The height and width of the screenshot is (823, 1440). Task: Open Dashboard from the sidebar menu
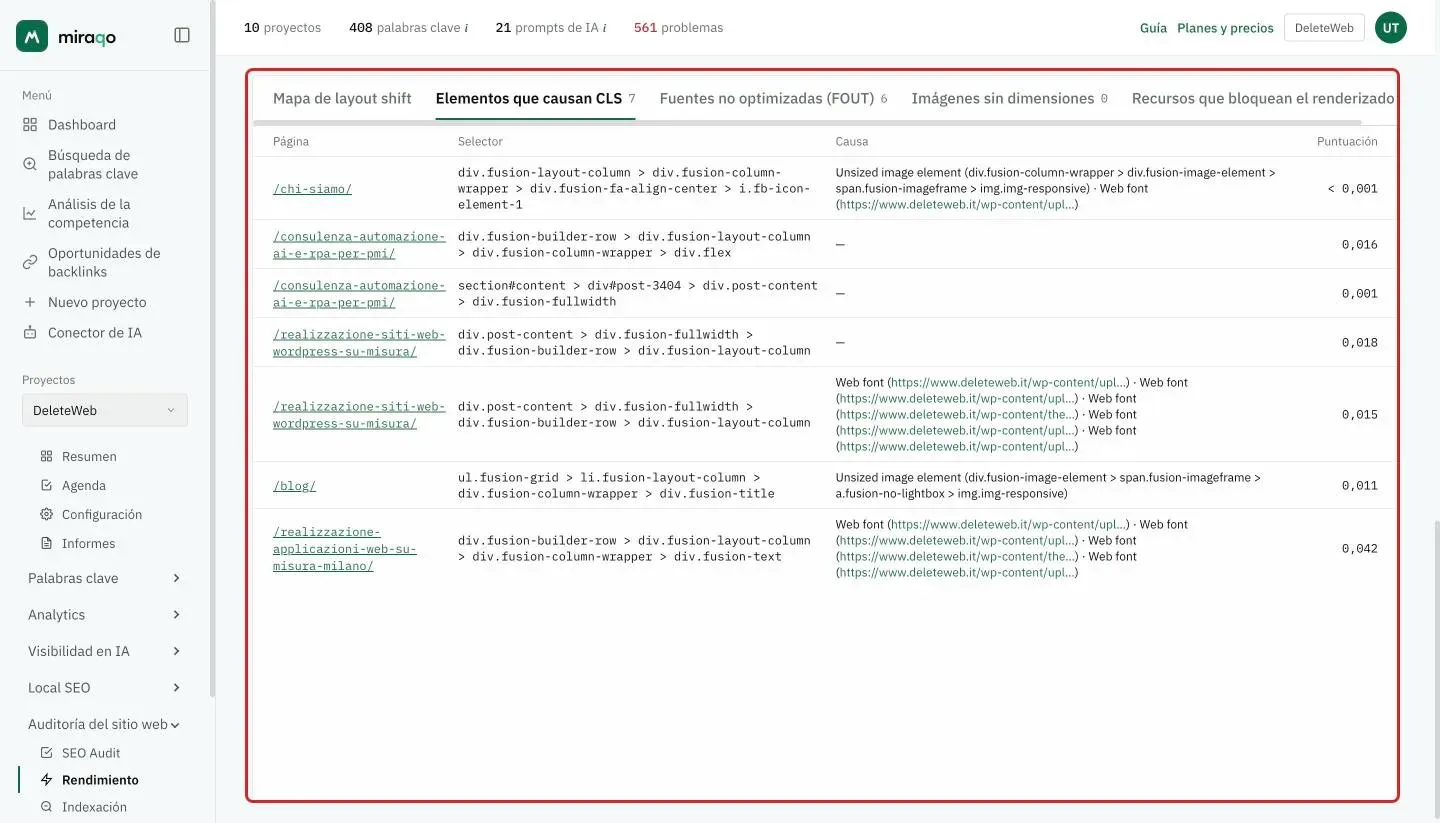point(82,125)
